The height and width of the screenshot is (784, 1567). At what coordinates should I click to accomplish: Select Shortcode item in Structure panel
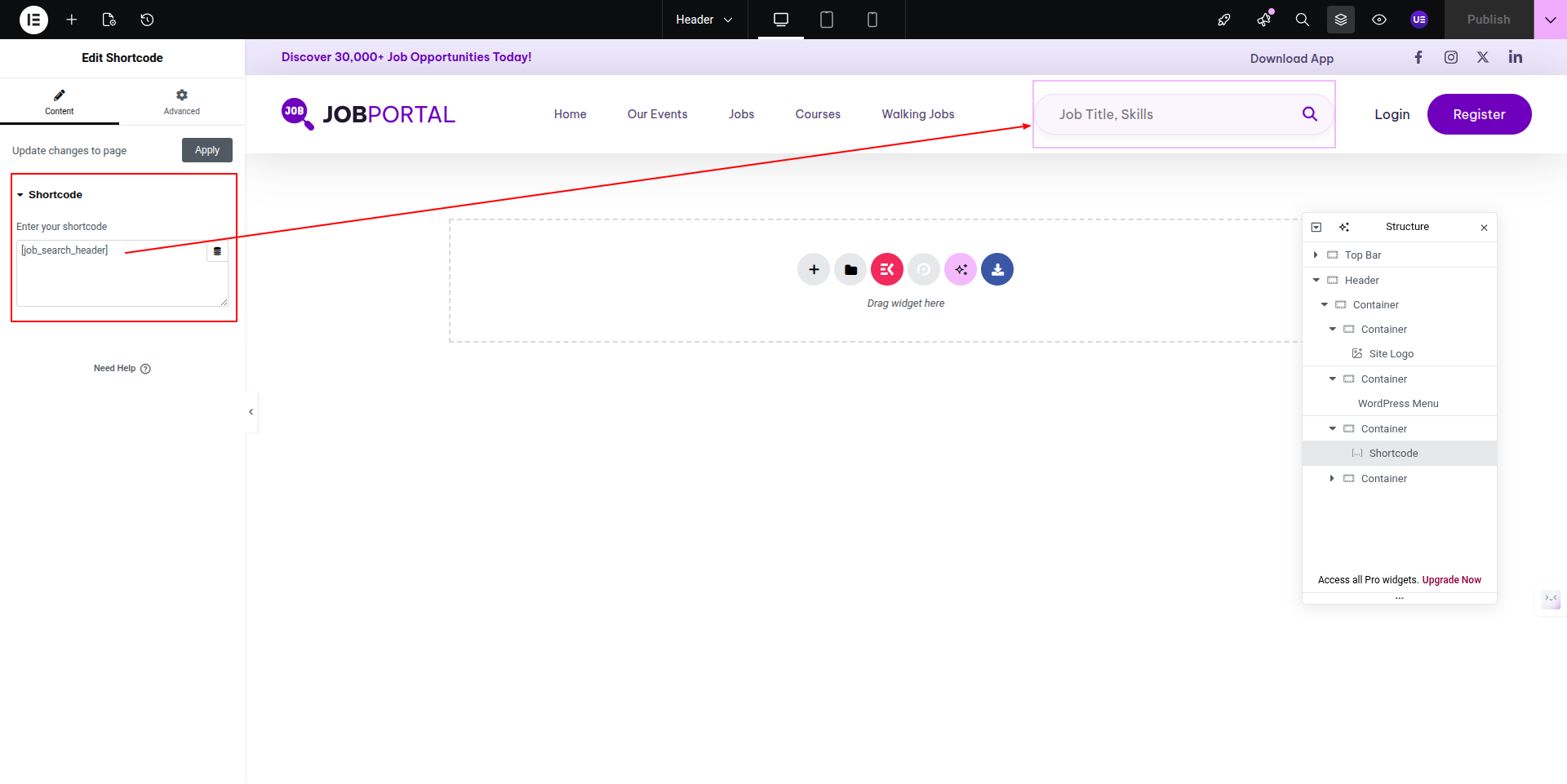tap(1393, 454)
